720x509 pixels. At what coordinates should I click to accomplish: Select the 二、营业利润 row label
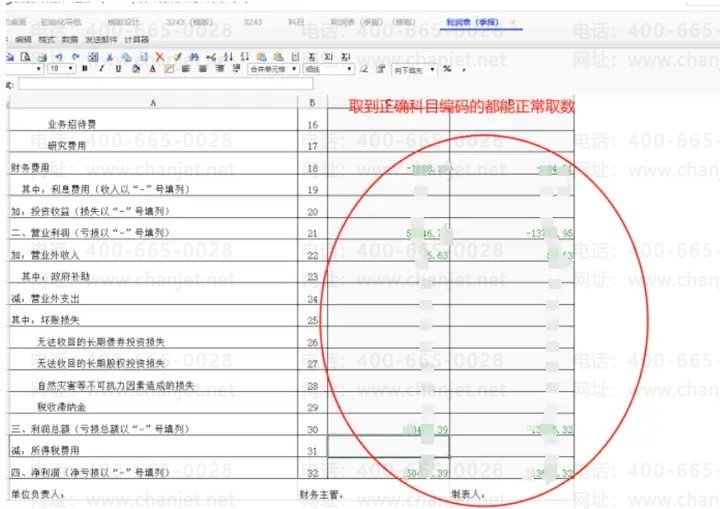tap(90, 233)
